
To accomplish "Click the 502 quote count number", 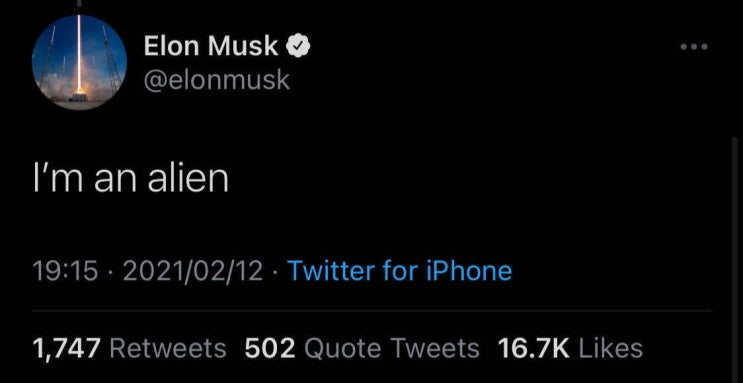I will click(x=270, y=348).
